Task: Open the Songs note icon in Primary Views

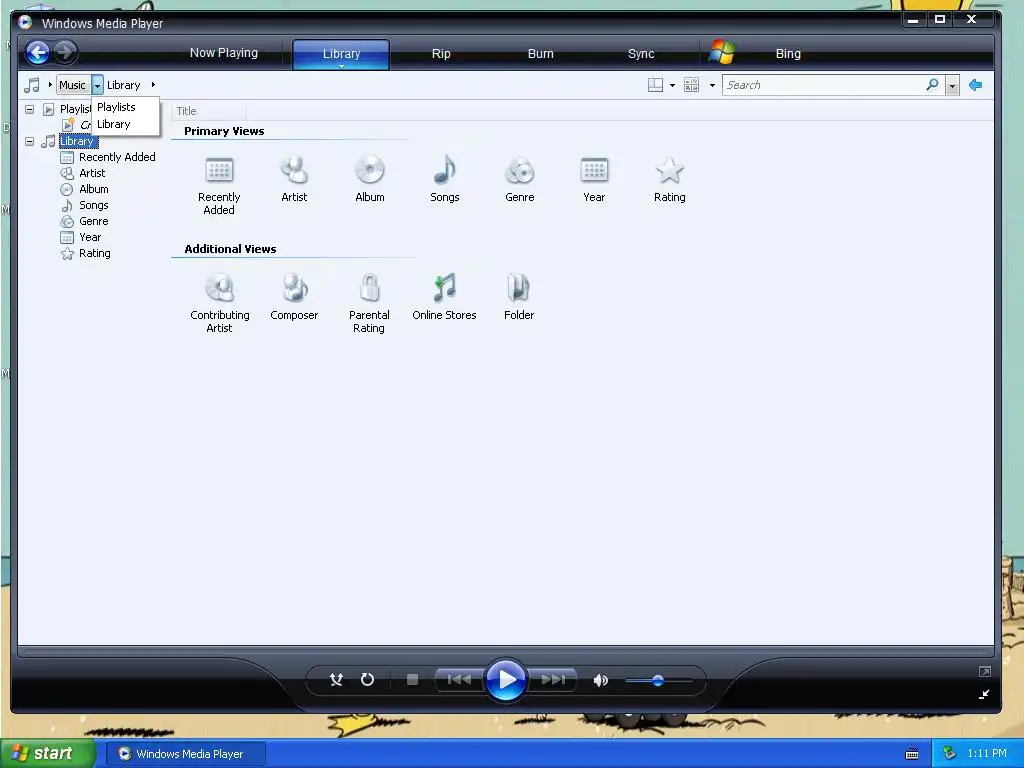Action: click(445, 170)
